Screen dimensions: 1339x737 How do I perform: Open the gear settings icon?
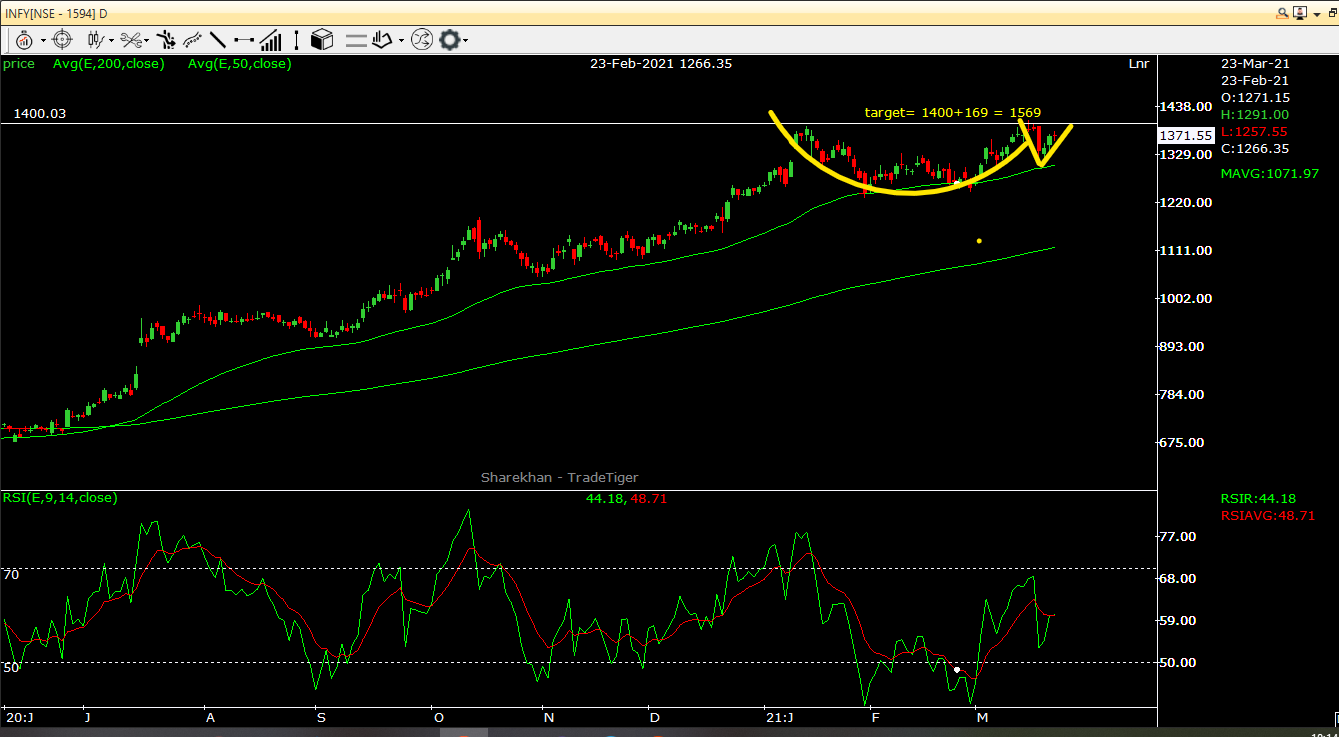(450, 40)
